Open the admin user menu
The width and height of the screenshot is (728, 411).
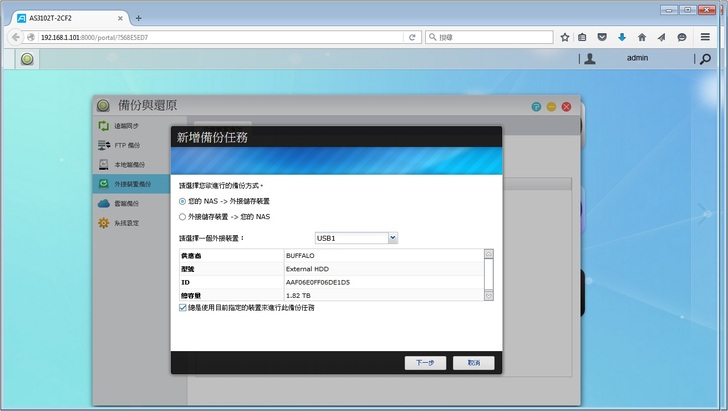pyautogui.click(x=636, y=59)
